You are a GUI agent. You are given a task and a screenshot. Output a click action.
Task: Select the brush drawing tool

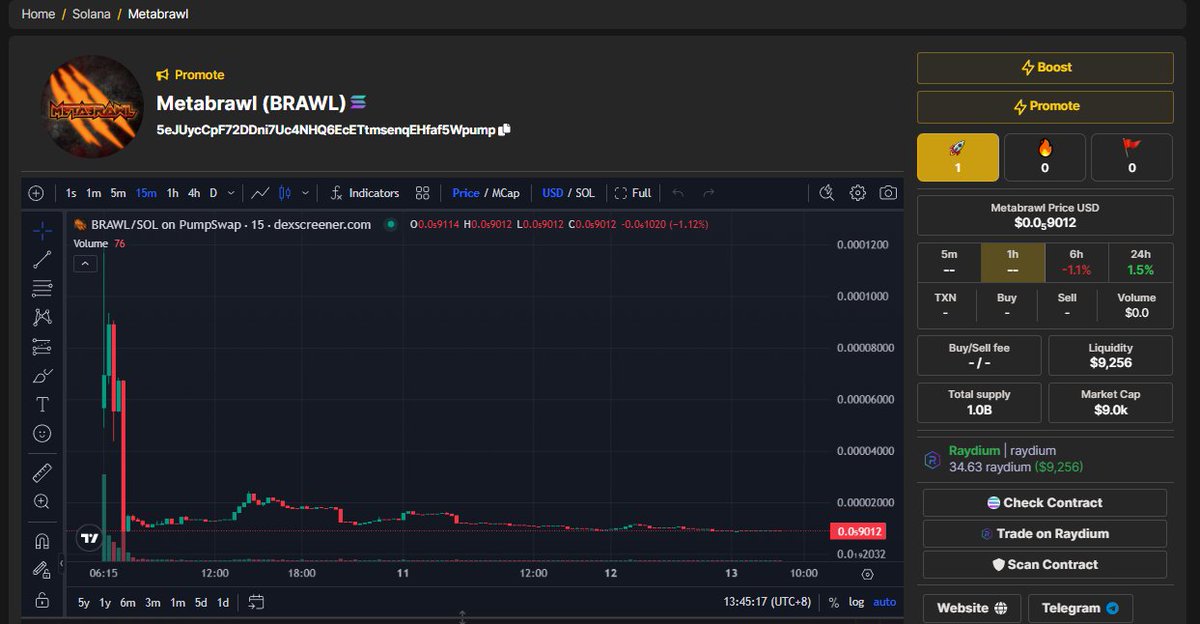[x=42, y=376]
